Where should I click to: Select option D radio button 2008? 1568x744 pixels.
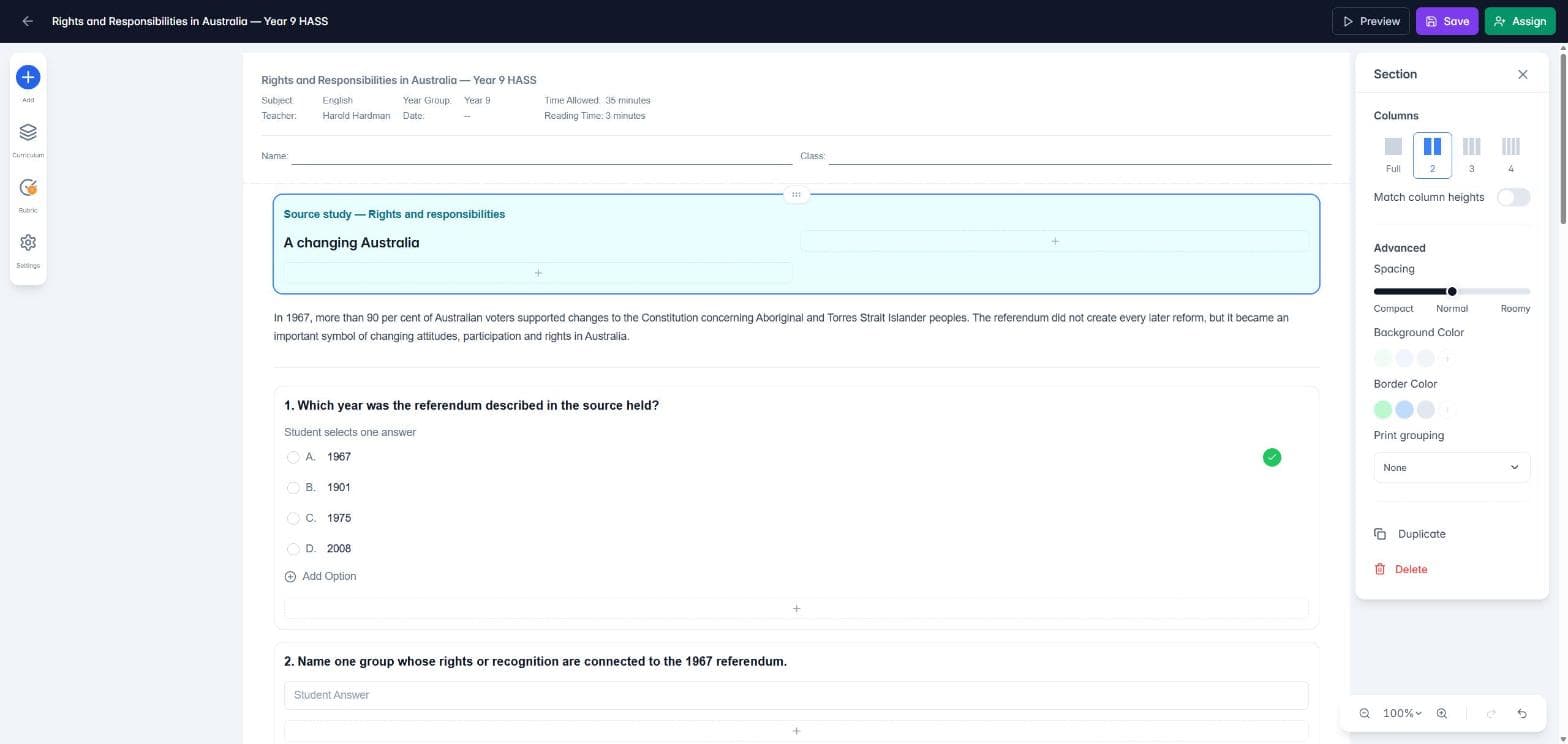293,549
